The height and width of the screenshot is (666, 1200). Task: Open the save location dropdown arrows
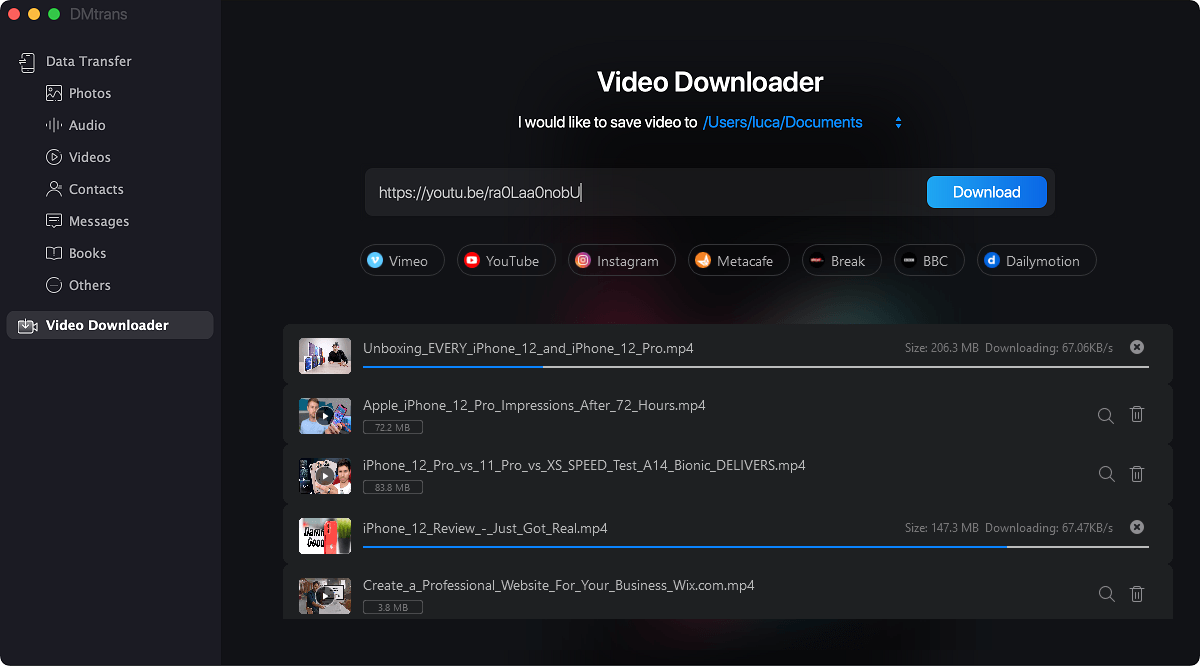pos(898,123)
